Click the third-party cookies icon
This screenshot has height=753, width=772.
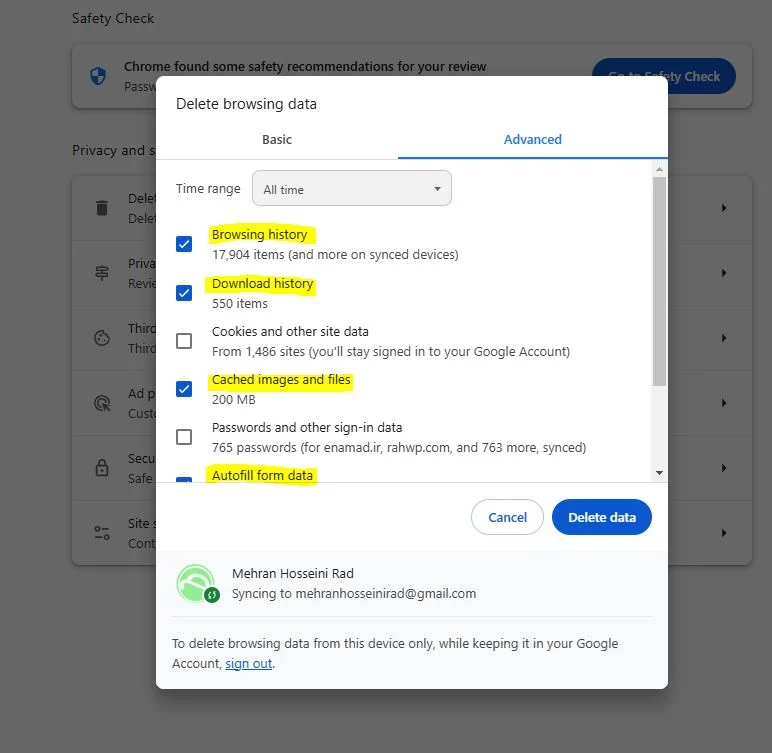(x=102, y=338)
